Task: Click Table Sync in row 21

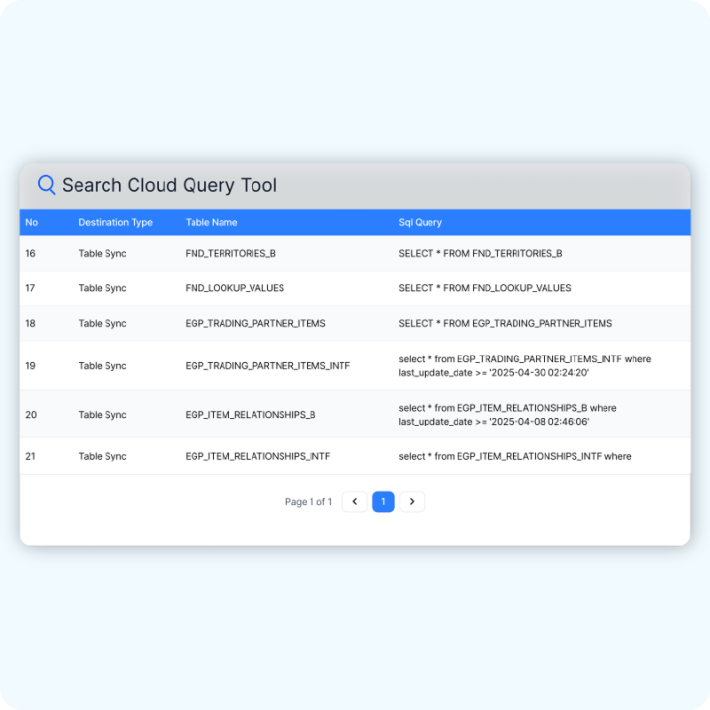Action: [x=102, y=456]
